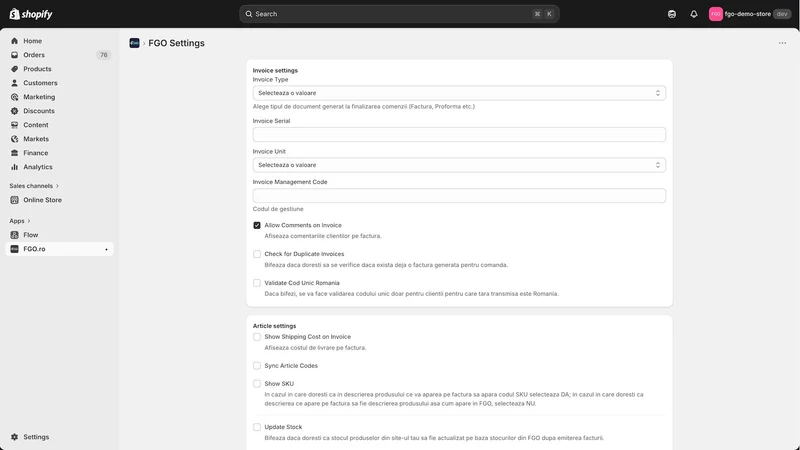800x450 pixels.
Task: Click the store icon beside the bell
Action: (x=671, y=14)
